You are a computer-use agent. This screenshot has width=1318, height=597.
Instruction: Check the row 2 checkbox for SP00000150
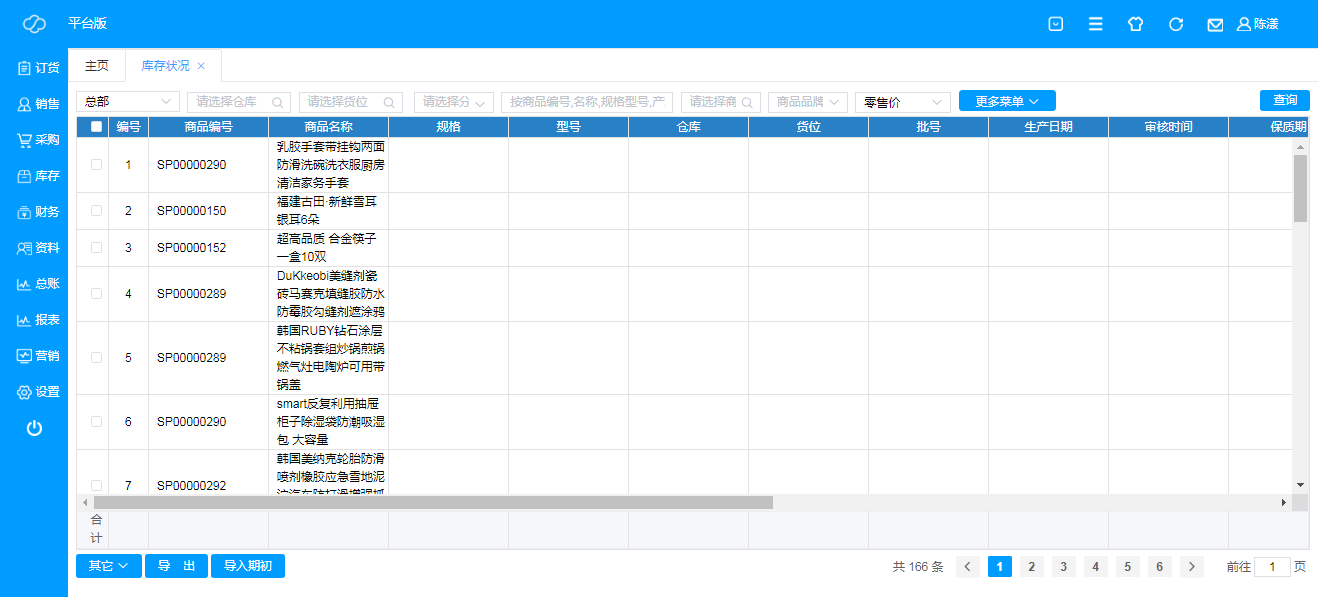(x=96, y=211)
